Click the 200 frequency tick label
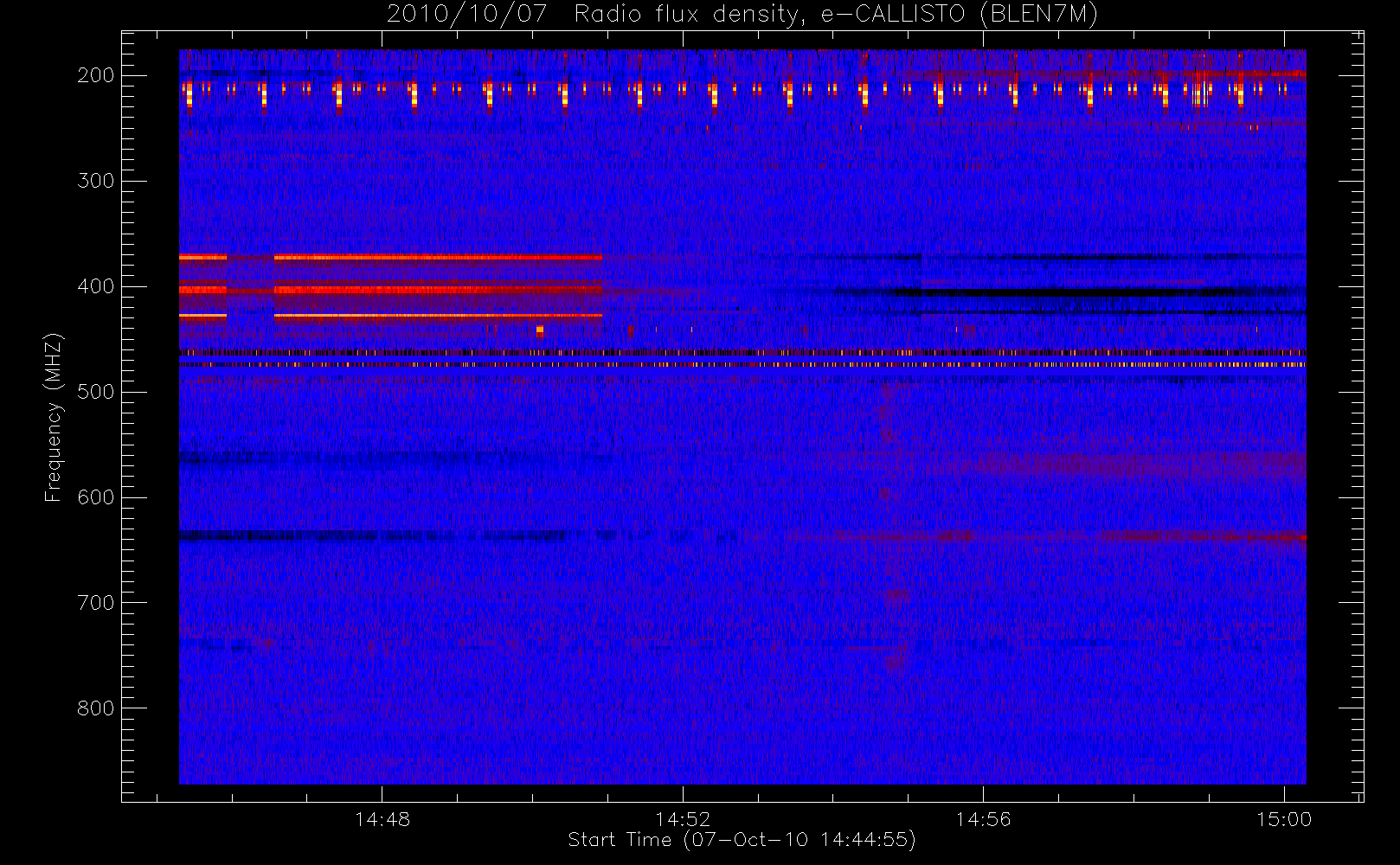This screenshot has height=865, width=1400. (x=96, y=75)
